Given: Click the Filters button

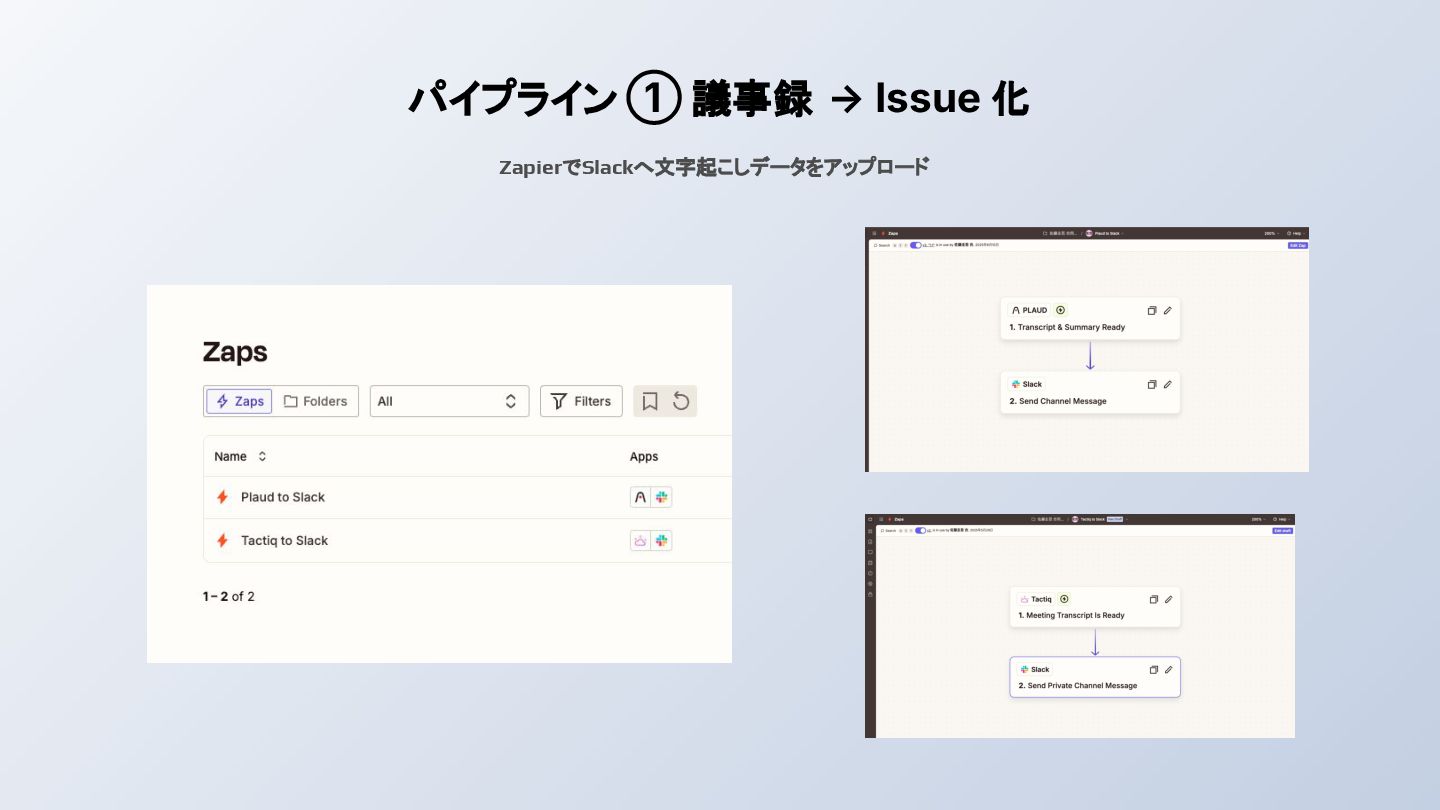Looking at the screenshot, I should pyautogui.click(x=581, y=401).
